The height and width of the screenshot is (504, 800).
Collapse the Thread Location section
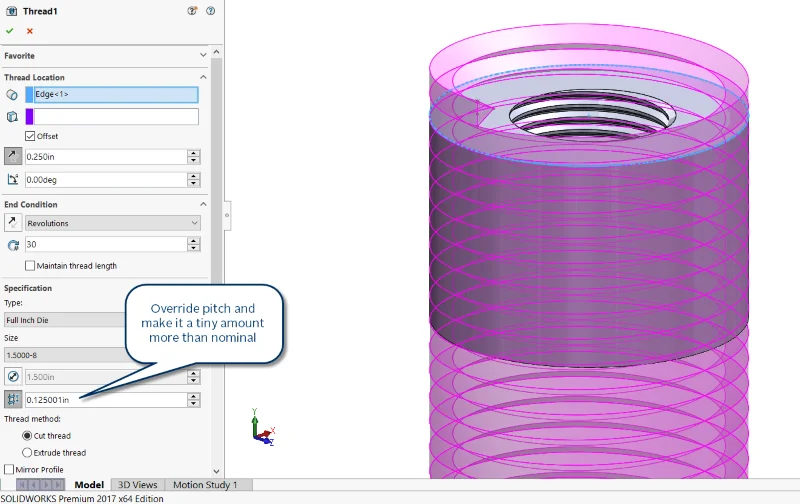pos(203,77)
